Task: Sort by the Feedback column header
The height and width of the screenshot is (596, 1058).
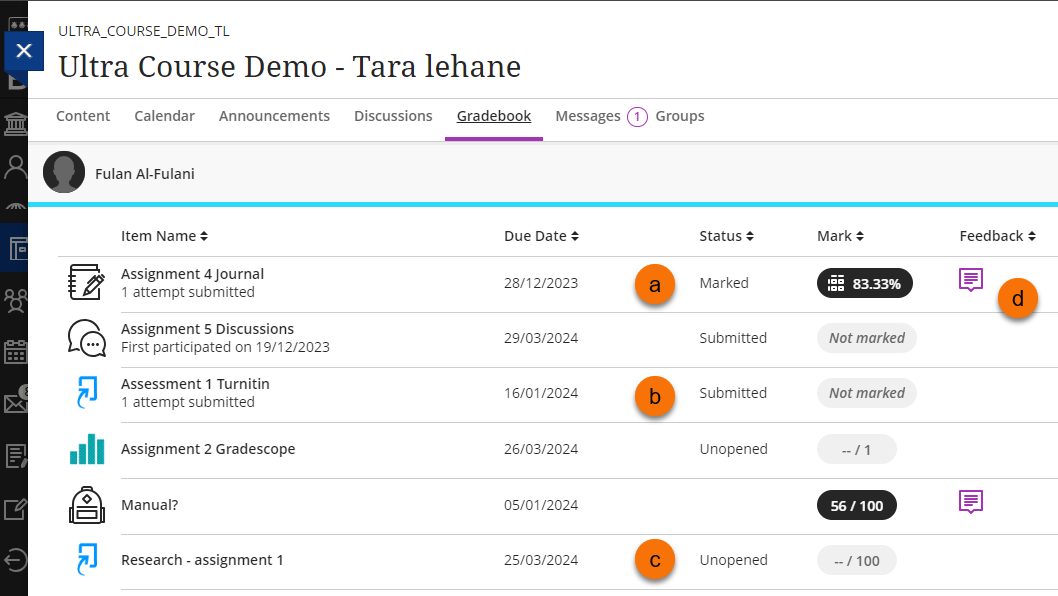Action: click(x=997, y=236)
